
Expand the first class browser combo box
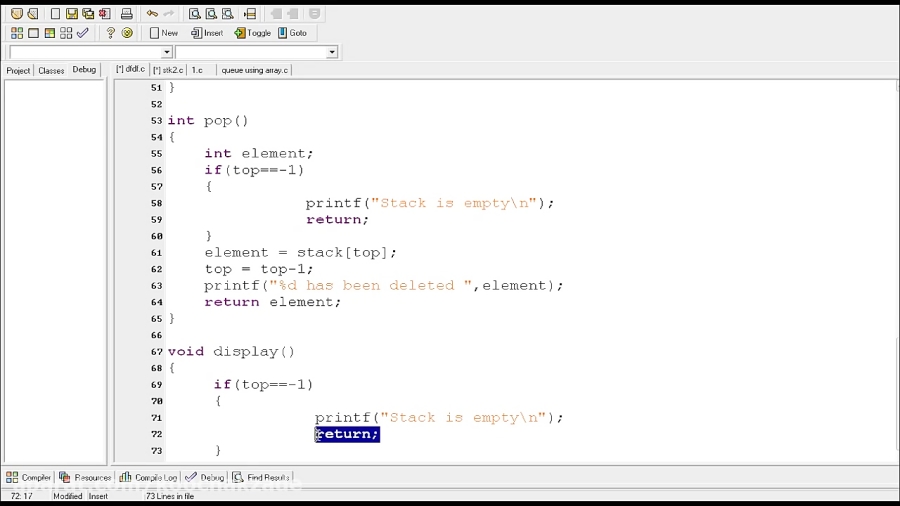(166, 52)
